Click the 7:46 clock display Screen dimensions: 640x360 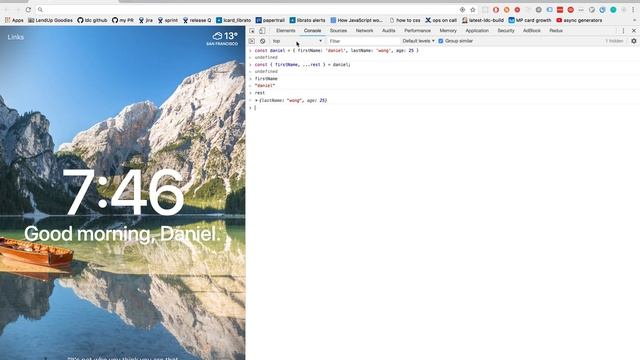tap(123, 192)
